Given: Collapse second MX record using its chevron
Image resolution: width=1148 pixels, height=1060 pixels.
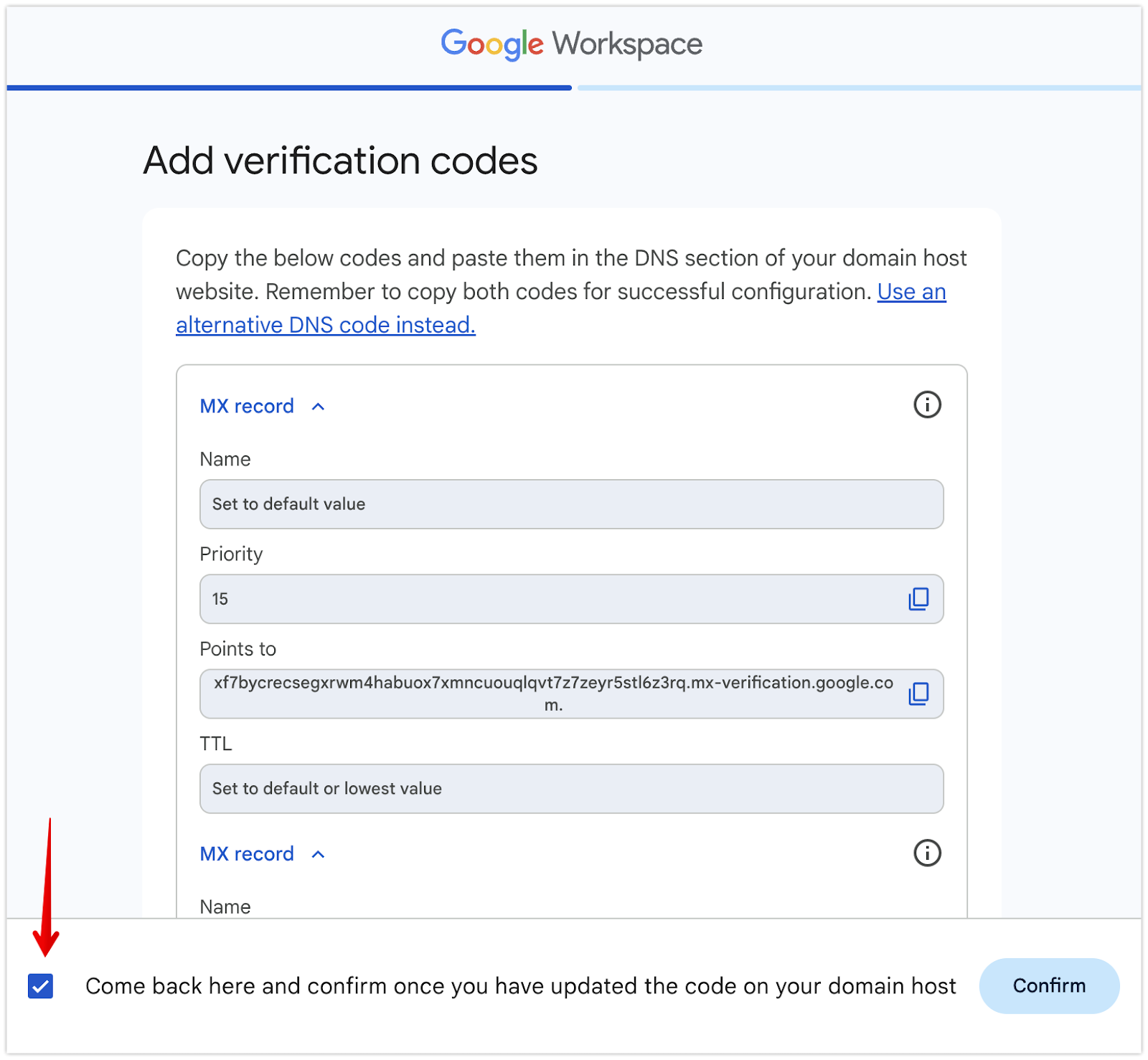Looking at the screenshot, I should 319,854.
